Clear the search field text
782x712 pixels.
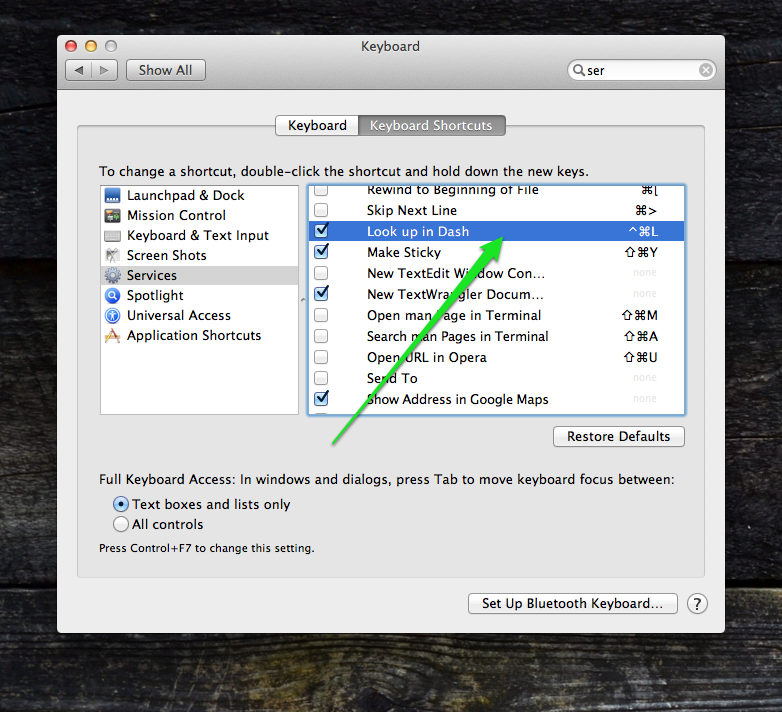click(706, 70)
